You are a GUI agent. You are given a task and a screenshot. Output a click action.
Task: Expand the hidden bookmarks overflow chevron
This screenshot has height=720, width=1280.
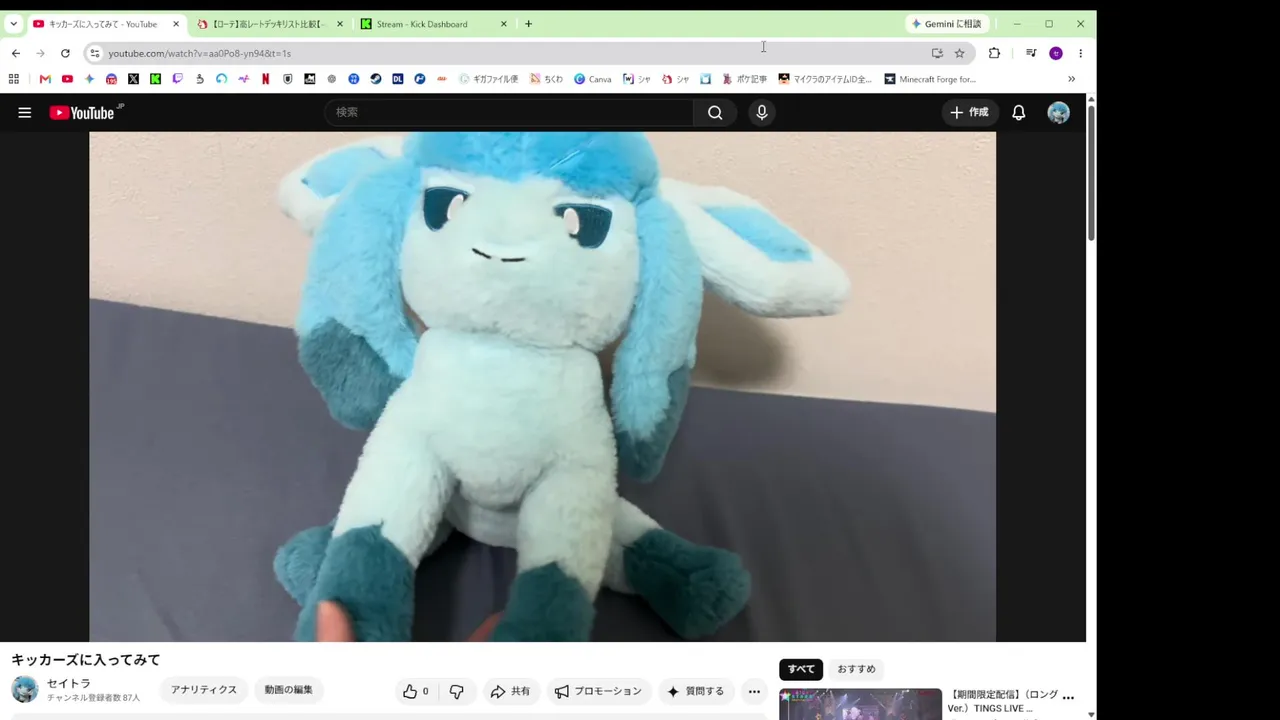pos(1071,79)
